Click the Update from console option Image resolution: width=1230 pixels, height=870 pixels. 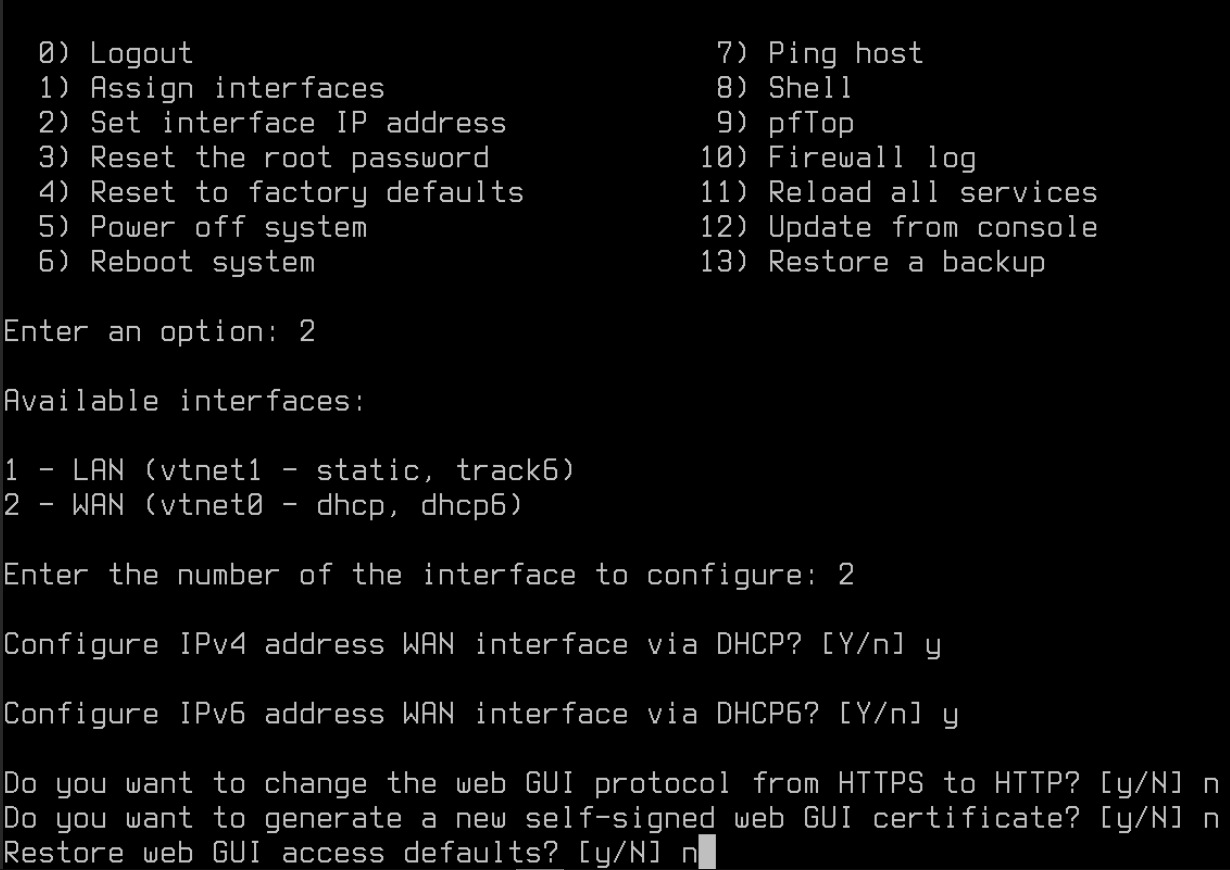click(x=931, y=227)
